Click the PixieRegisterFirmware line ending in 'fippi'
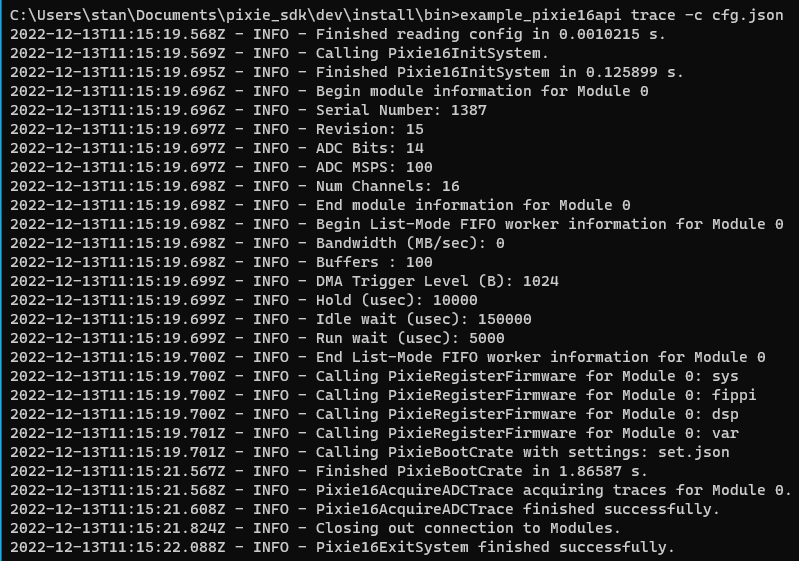 [x=383, y=395]
